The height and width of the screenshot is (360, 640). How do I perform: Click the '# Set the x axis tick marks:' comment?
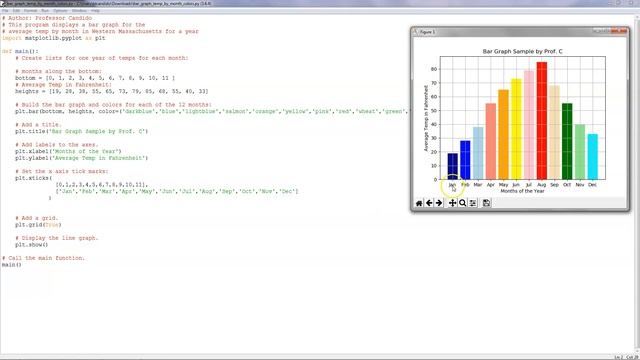tap(62, 171)
